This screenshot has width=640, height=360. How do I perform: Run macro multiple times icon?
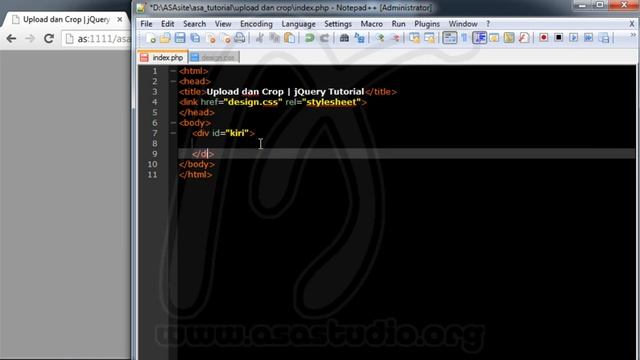[x=588, y=38]
